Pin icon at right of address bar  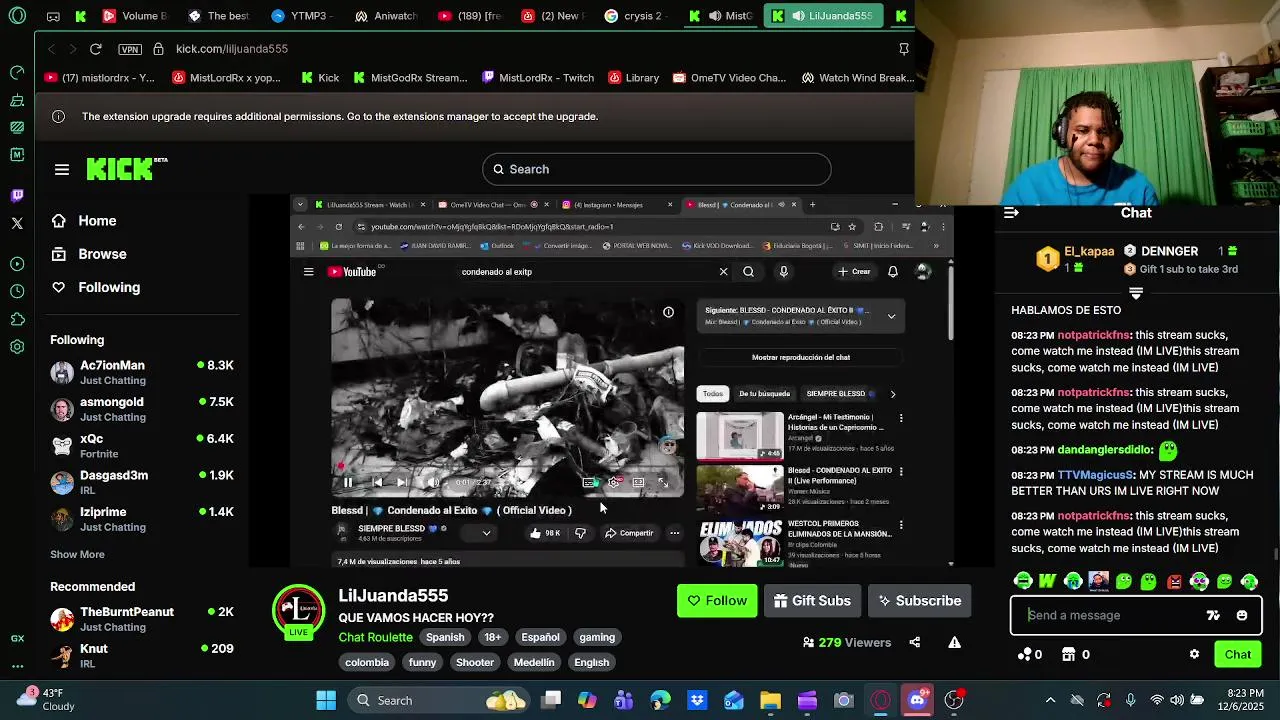[x=904, y=48]
